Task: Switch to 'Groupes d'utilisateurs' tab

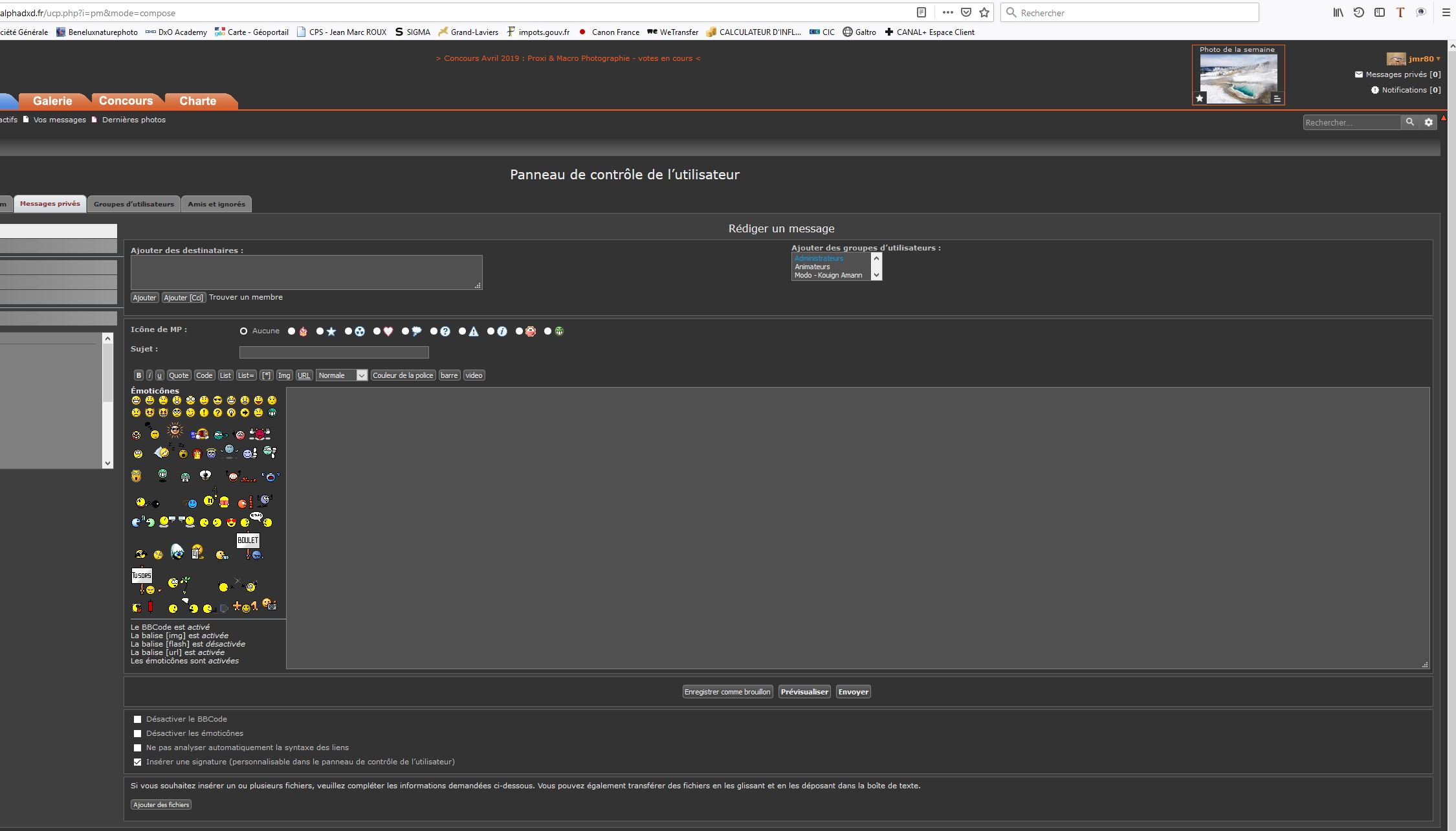Action: pyautogui.click(x=133, y=204)
